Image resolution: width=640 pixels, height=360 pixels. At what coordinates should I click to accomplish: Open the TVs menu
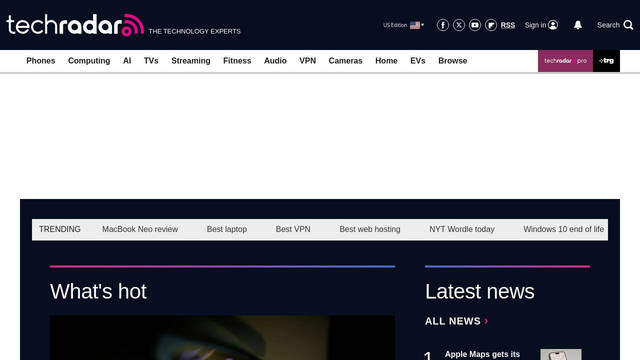pos(151,61)
